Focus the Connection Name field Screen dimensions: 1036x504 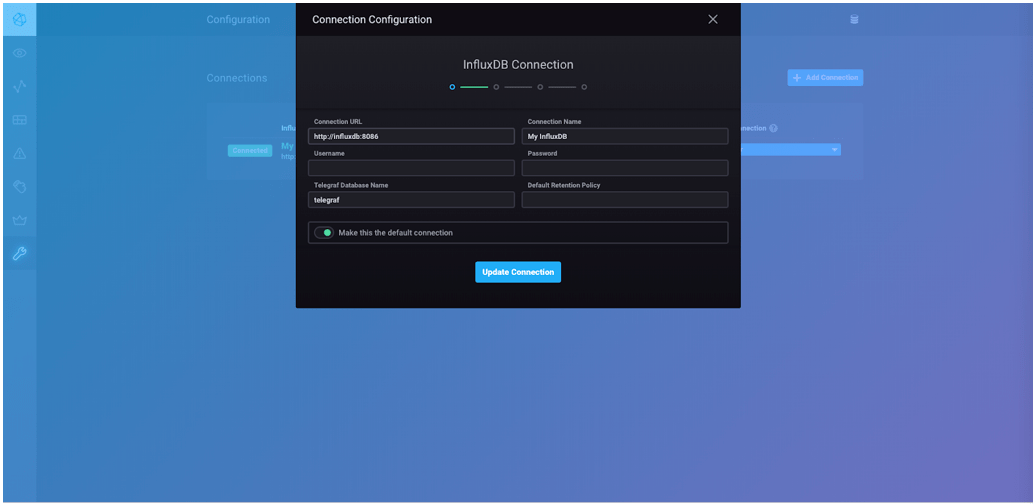[625, 136]
